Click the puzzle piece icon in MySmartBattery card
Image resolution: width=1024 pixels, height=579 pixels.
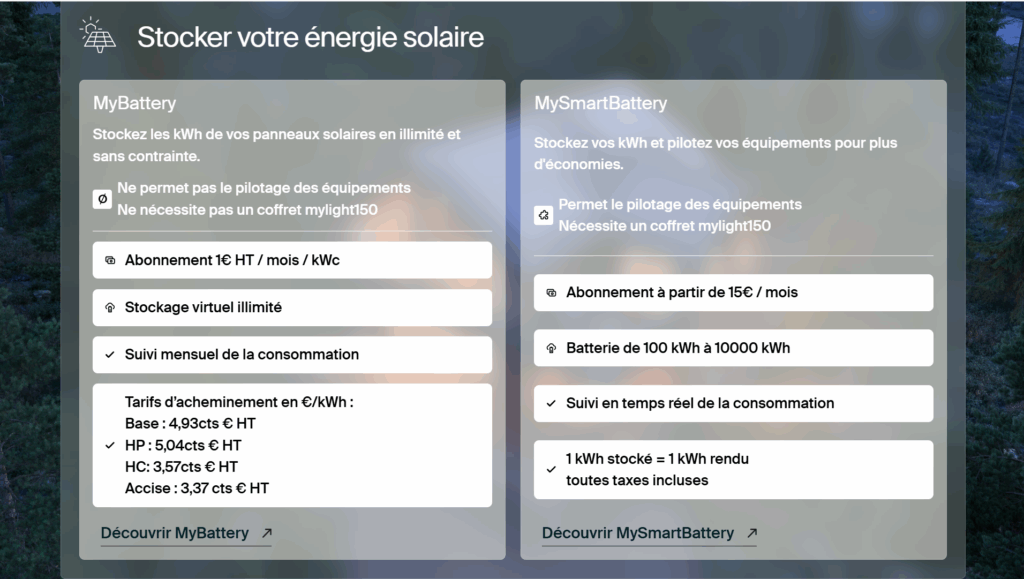pyautogui.click(x=543, y=215)
